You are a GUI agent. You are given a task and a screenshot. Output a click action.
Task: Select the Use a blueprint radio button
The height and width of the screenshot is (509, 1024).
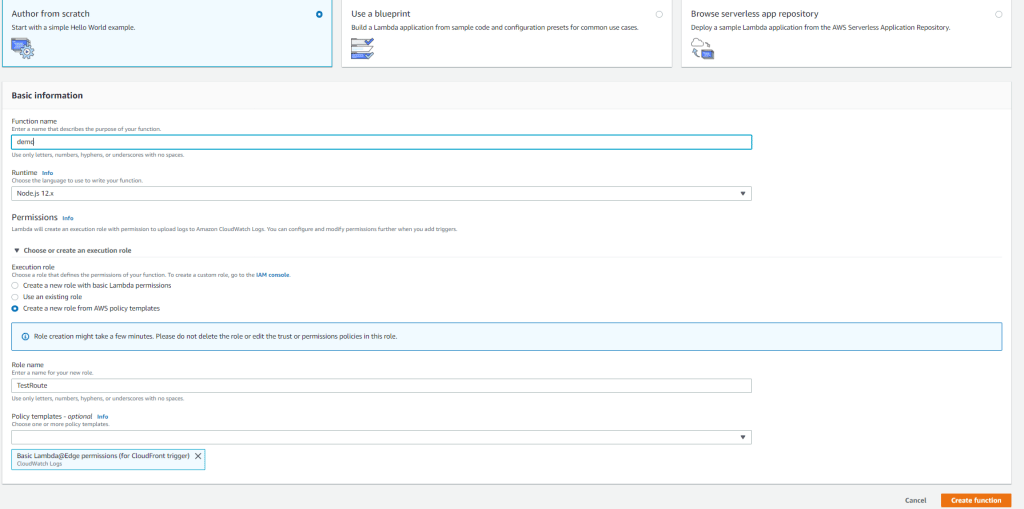coord(658,14)
